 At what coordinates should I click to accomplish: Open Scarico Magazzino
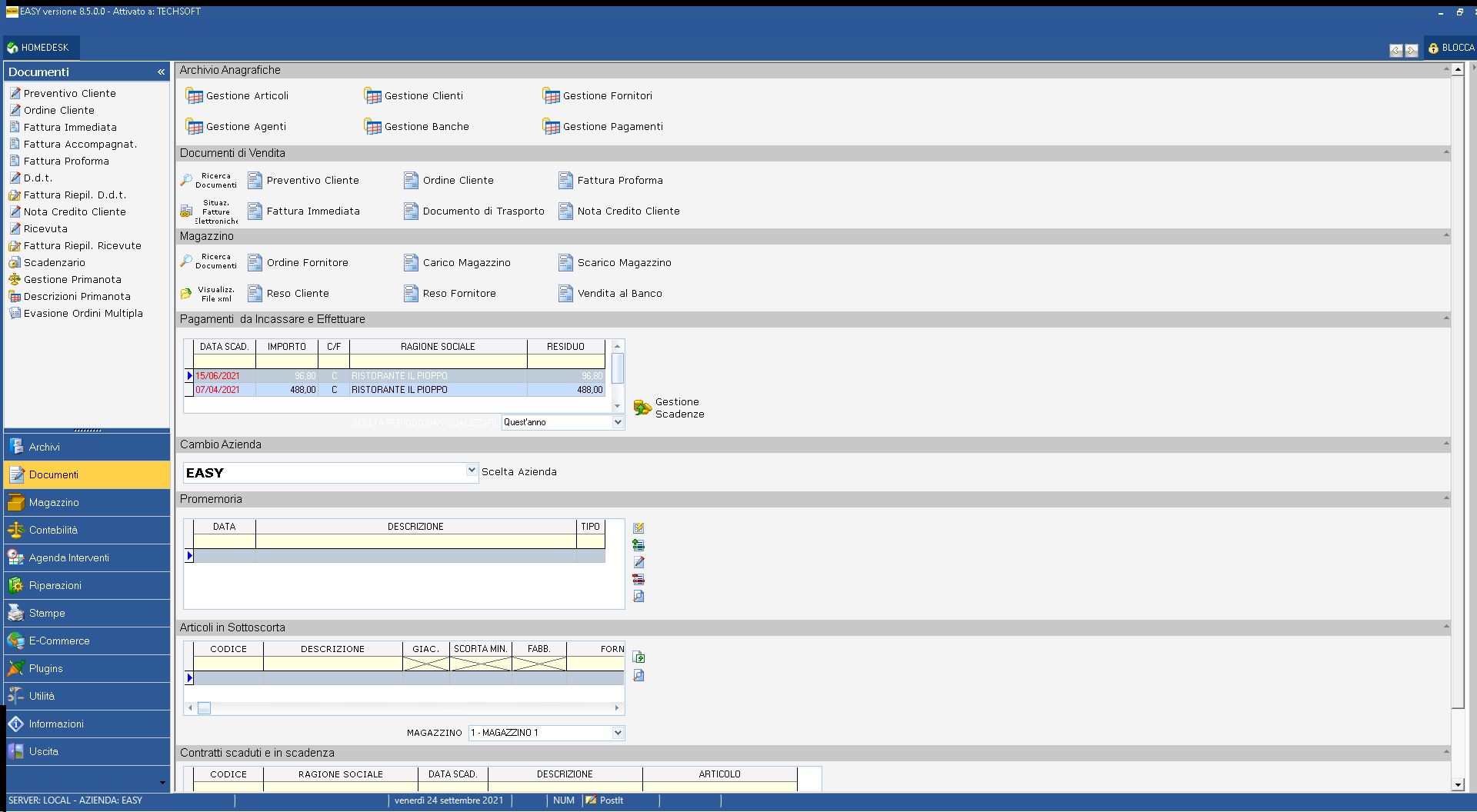(615, 263)
